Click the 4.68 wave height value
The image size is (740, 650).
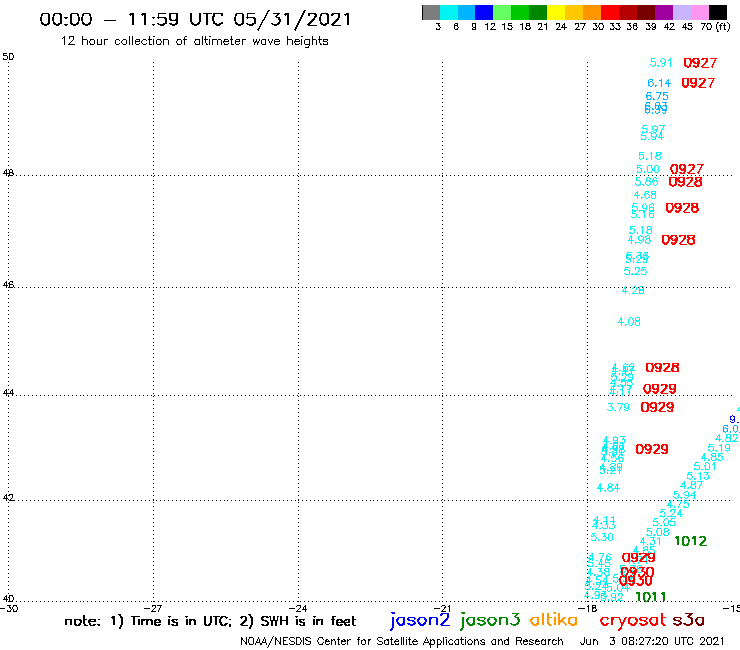pos(645,194)
